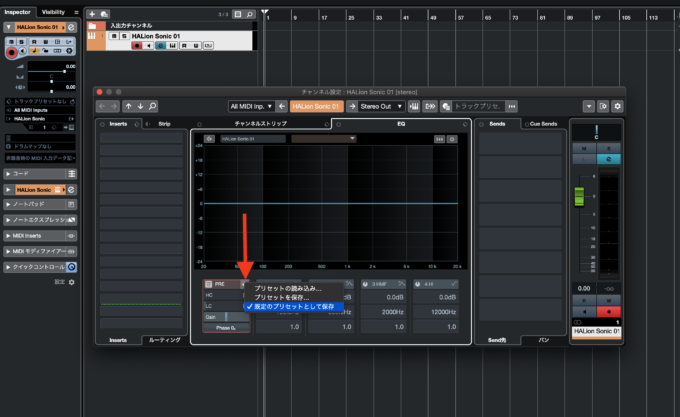Viewport: 680px width, 417px height.
Task: Switch to the Channel Strip tab
Action: coord(261,124)
